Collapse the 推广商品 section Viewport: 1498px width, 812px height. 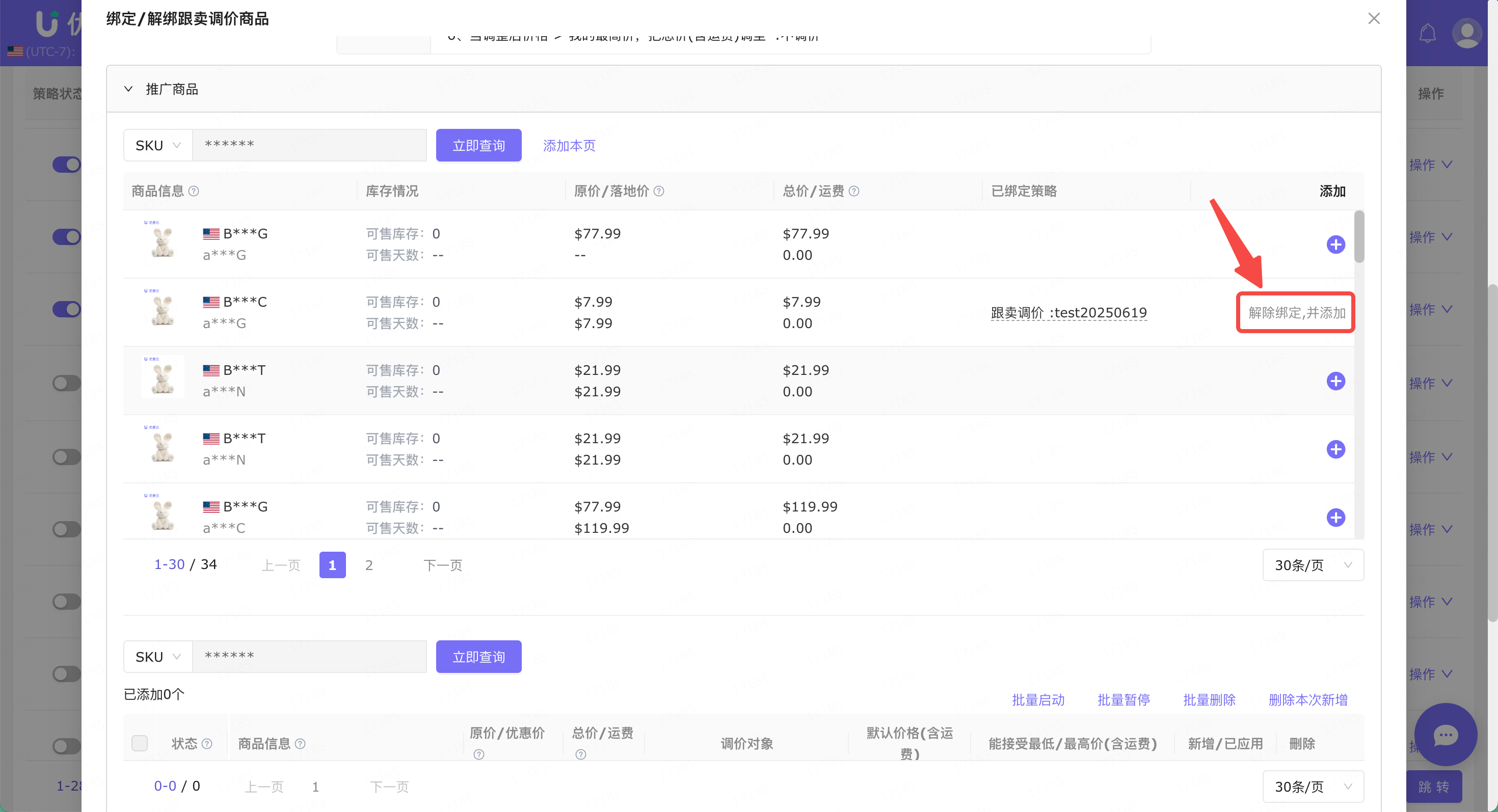pos(128,89)
